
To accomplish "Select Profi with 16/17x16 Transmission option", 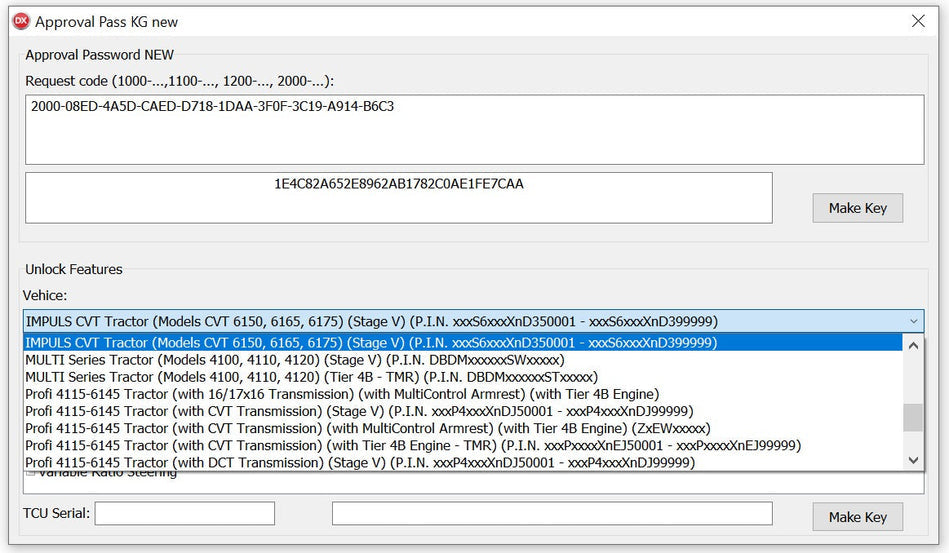I will coord(342,394).
